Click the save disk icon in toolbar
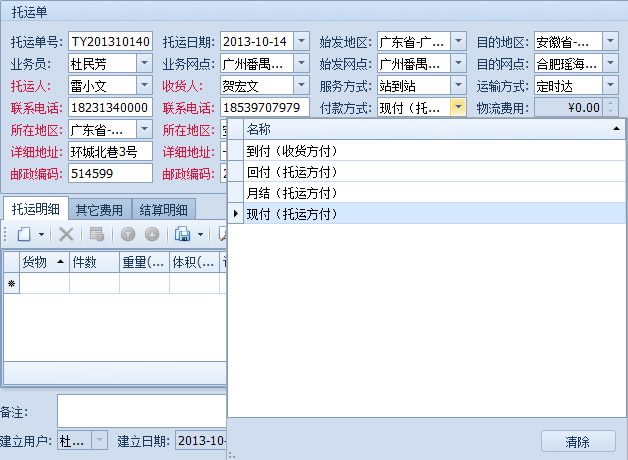The image size is (628, 460). (x=182, y=234)
